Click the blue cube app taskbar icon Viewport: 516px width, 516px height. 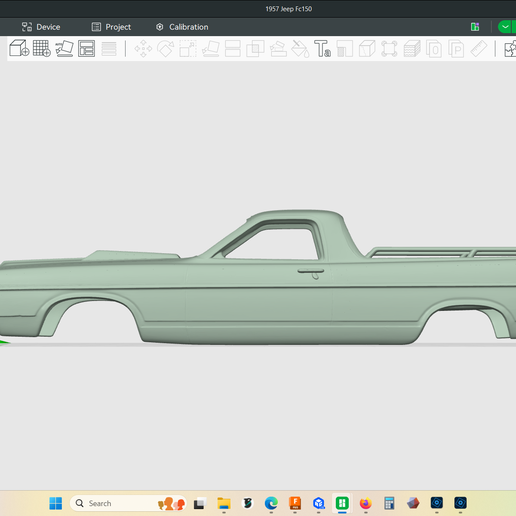(319, 503)
